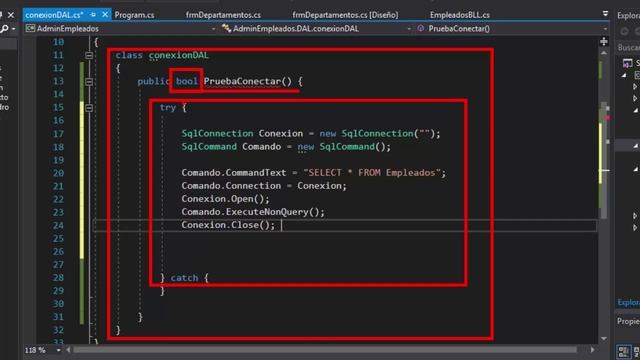Image resolution: width=640 pixels, height=360 pixels.
Task: Click the vertical scrollbar up arrow
Action: click(x=604, y=53)
